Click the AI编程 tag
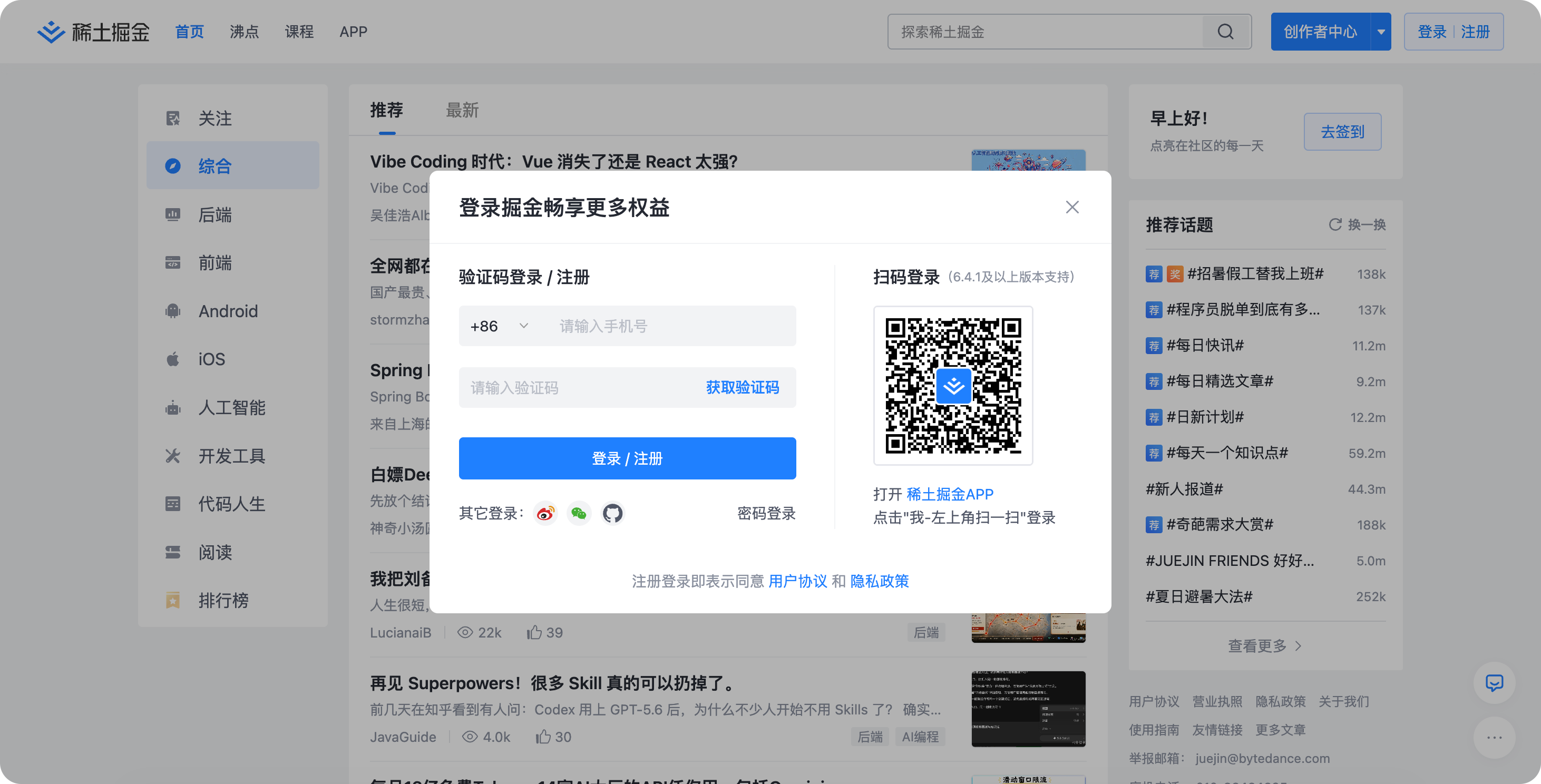Screen dimensions: 1541x784 pyautogui.click(x=920, y=737)
